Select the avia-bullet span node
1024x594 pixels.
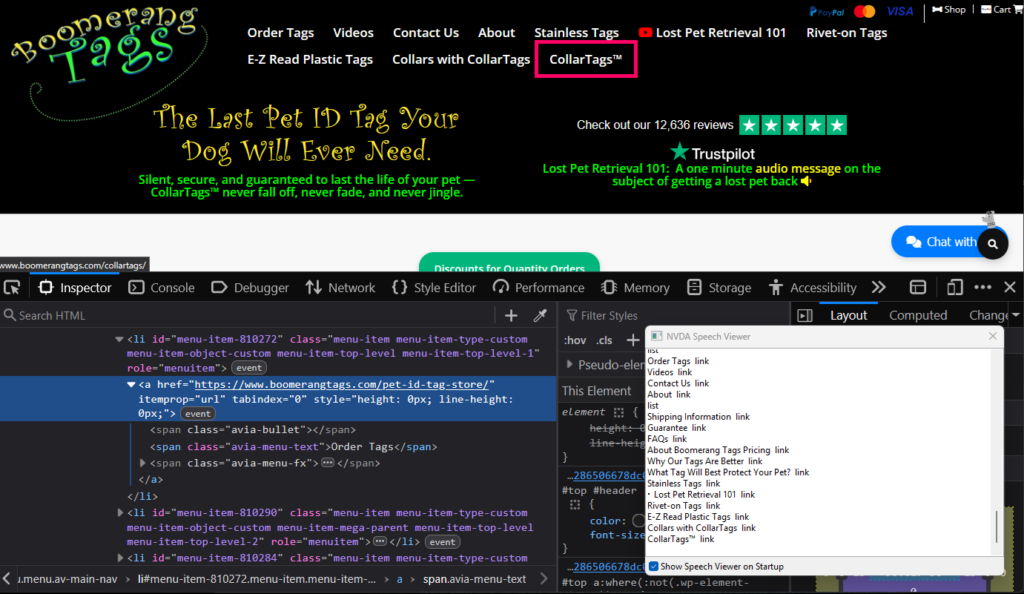tap(253, 430)
